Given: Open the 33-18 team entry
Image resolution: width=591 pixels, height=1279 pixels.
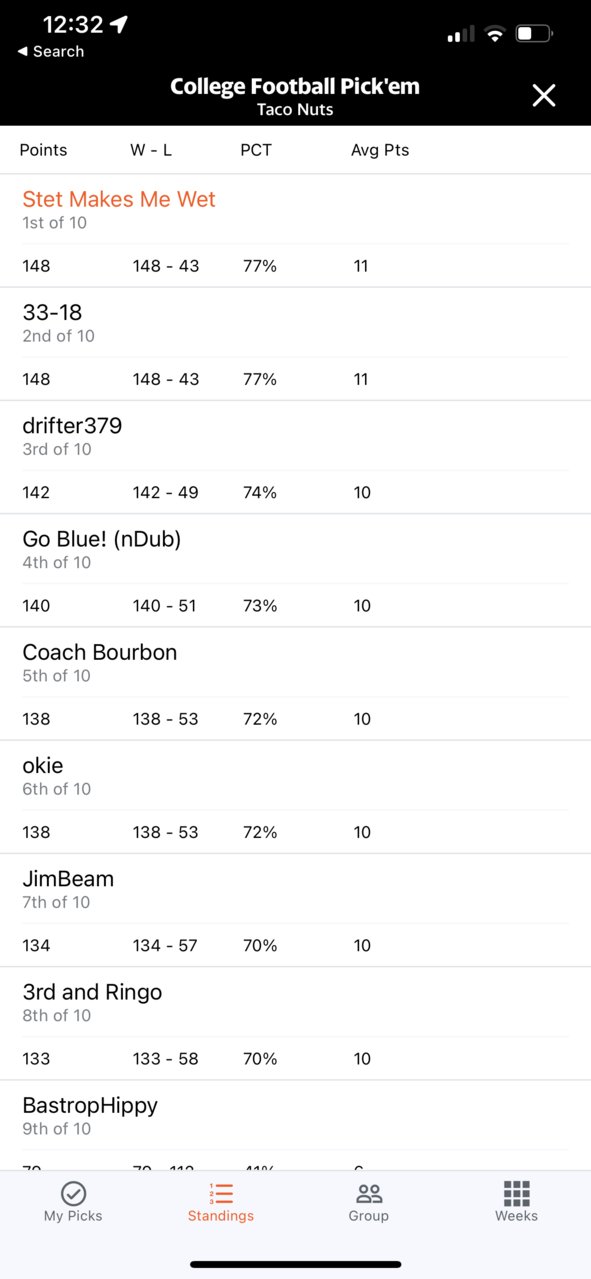Looking at the screenshot, I should click(295, 344).
